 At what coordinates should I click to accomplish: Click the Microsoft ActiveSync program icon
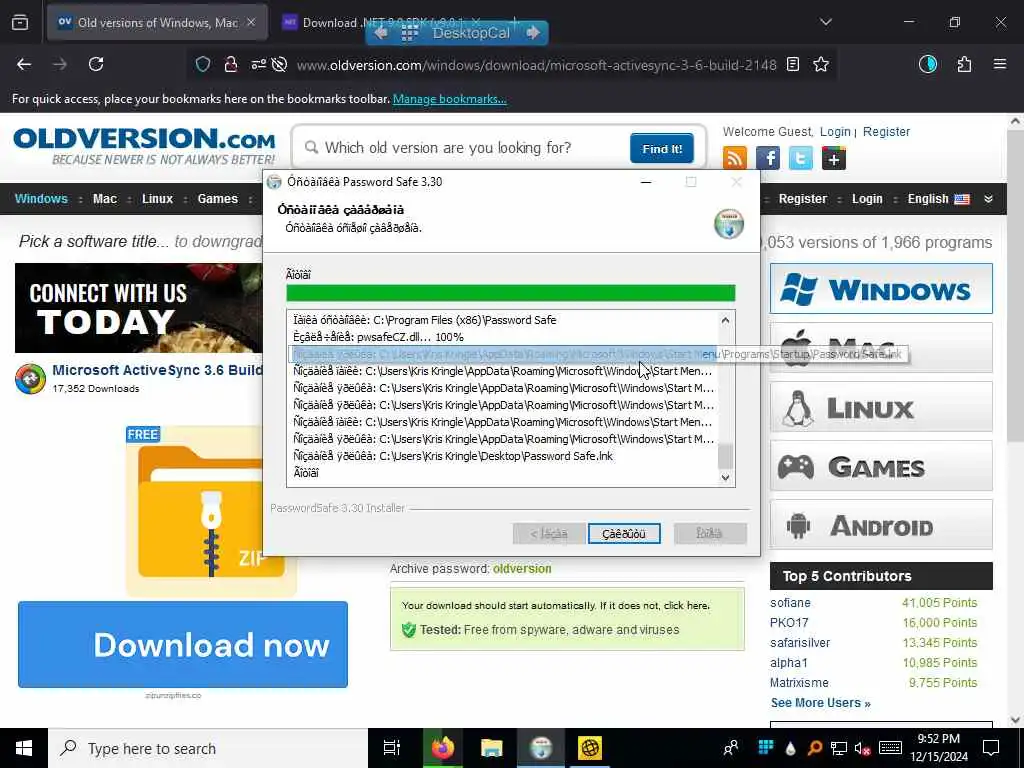click(x=31, y=379)
